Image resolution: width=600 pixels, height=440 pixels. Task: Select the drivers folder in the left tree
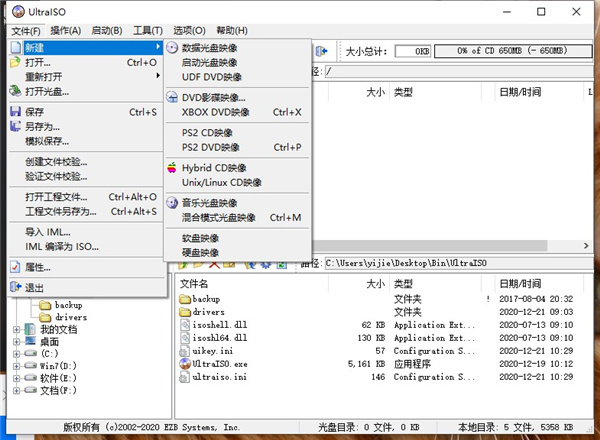(x=68, y=317)
